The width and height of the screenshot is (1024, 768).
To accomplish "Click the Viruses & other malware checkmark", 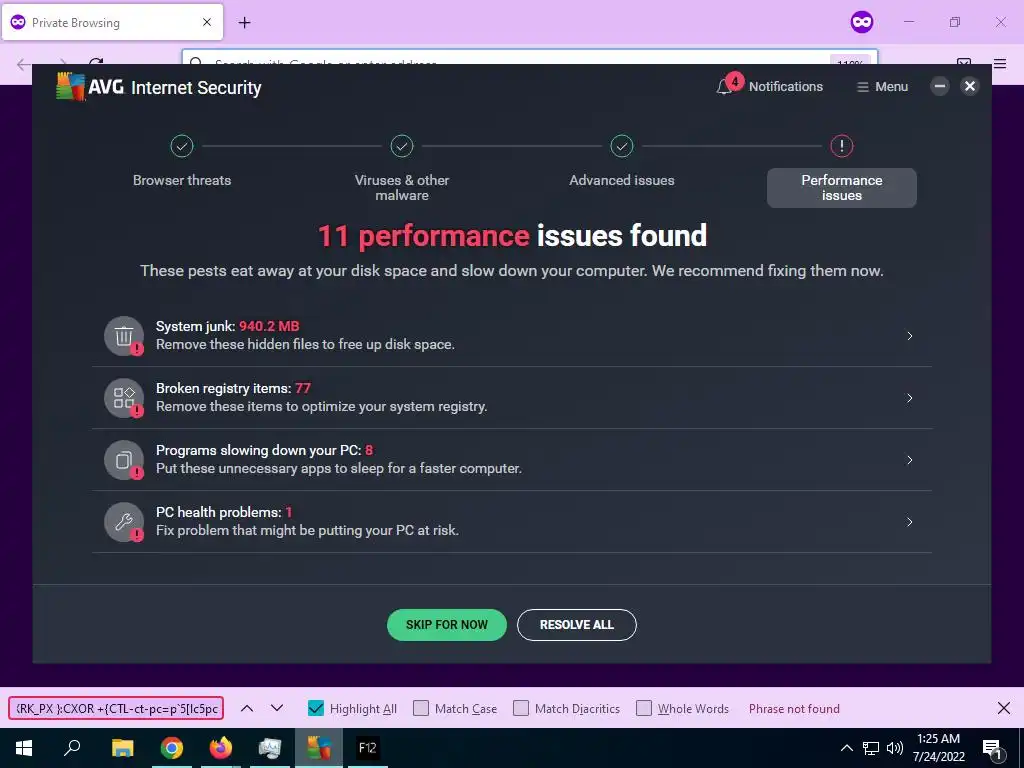I will tap(402, 146).
